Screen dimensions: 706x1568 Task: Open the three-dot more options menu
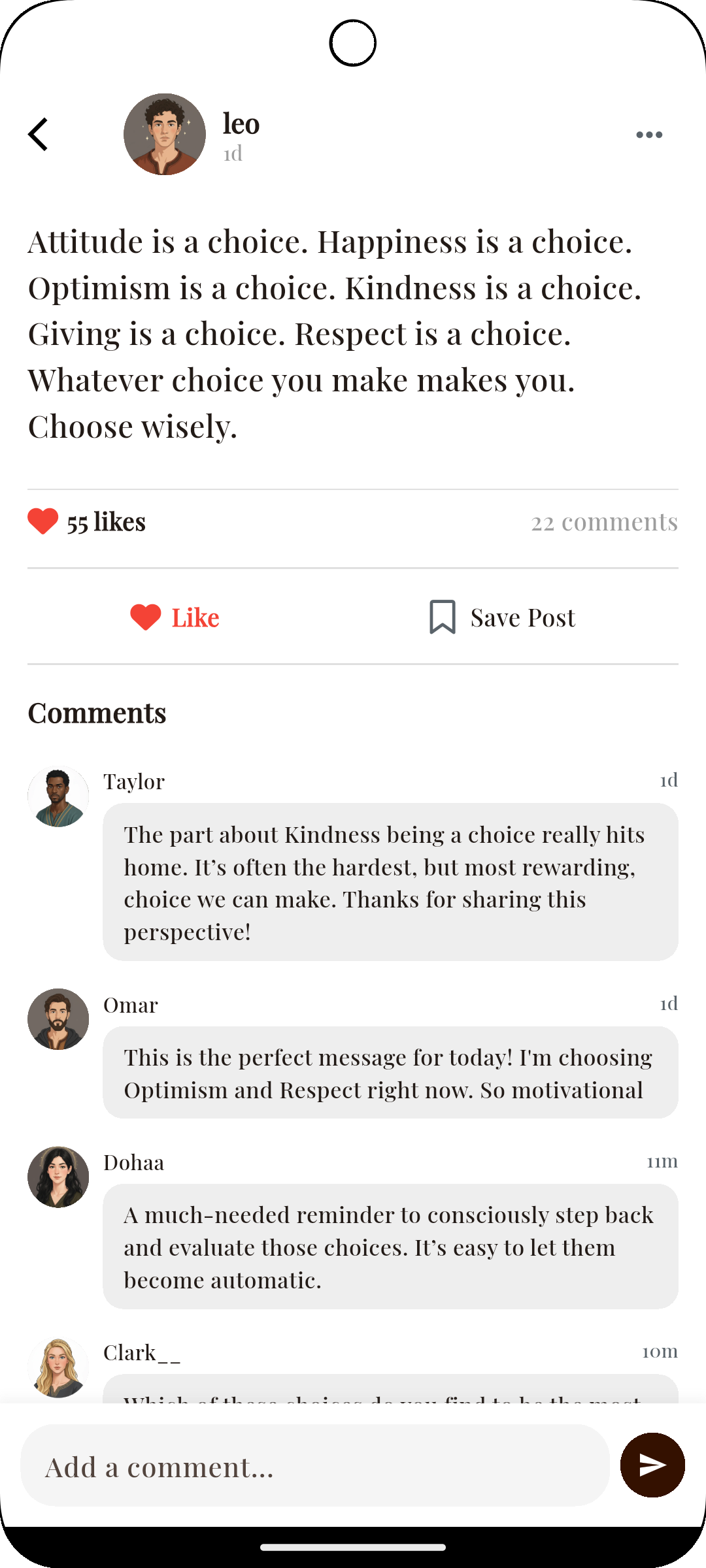coord(648,135)
